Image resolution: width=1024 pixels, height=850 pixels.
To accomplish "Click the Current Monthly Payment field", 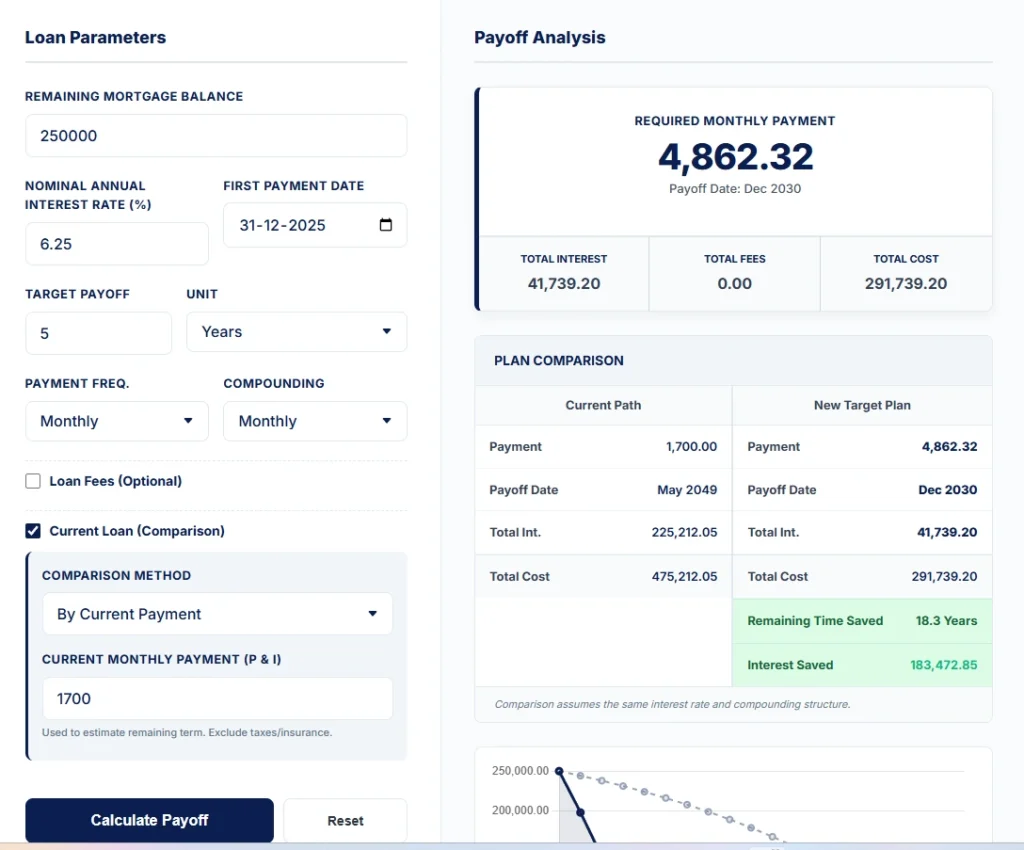I will pyautogui.click(x=216, y=699).
